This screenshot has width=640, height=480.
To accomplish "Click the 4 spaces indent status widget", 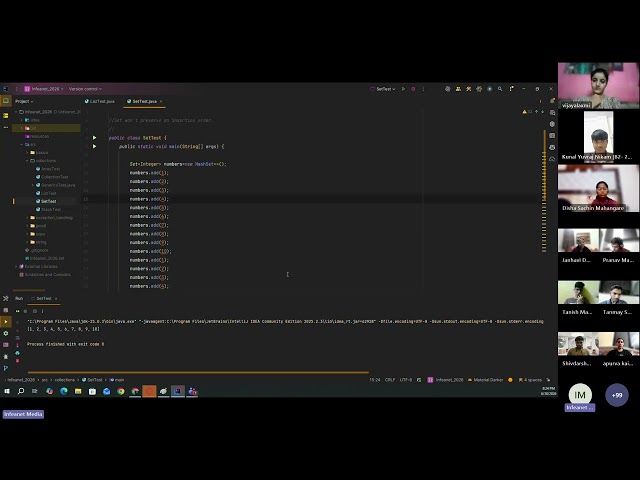I will (x=530, y=380).
